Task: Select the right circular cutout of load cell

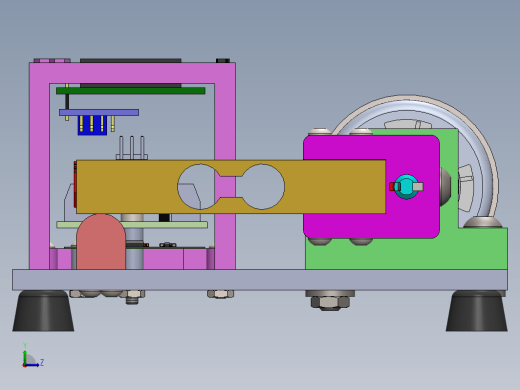Action: (x=262, y=187)
